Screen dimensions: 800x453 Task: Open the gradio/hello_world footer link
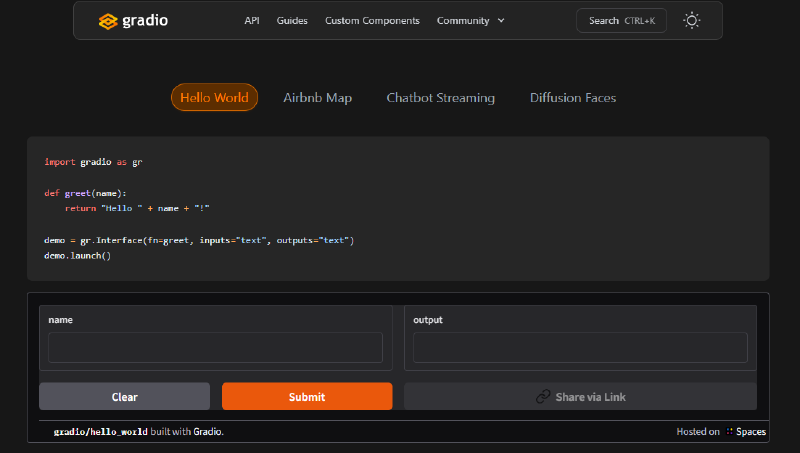100,432
